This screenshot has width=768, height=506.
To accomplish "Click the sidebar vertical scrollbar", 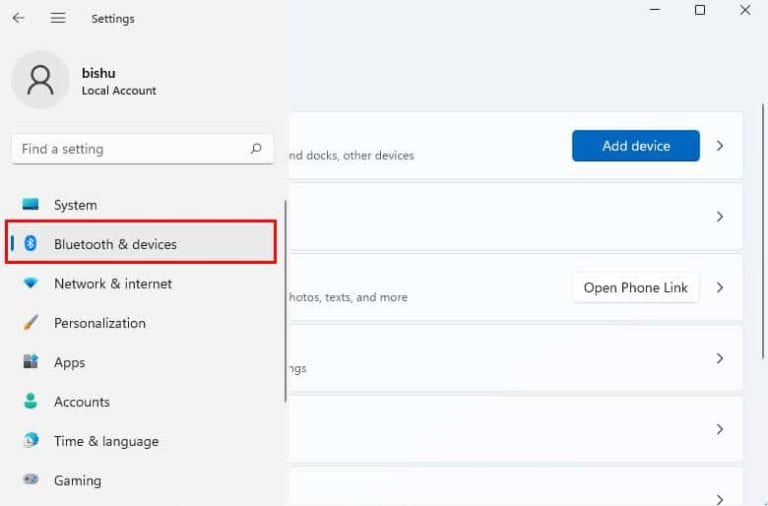I will (x=286, y=300).
